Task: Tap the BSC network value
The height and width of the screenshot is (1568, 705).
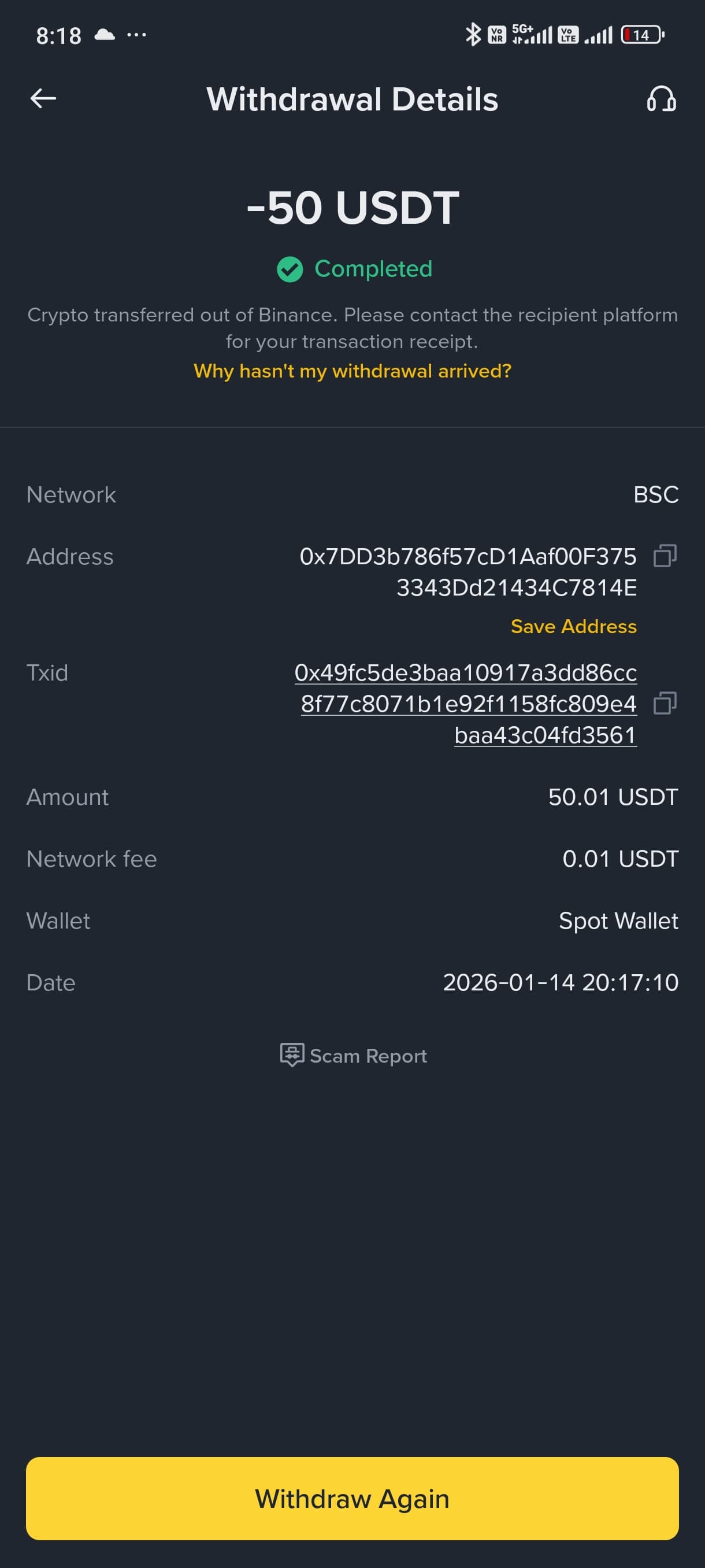Action: pos(655,494)
